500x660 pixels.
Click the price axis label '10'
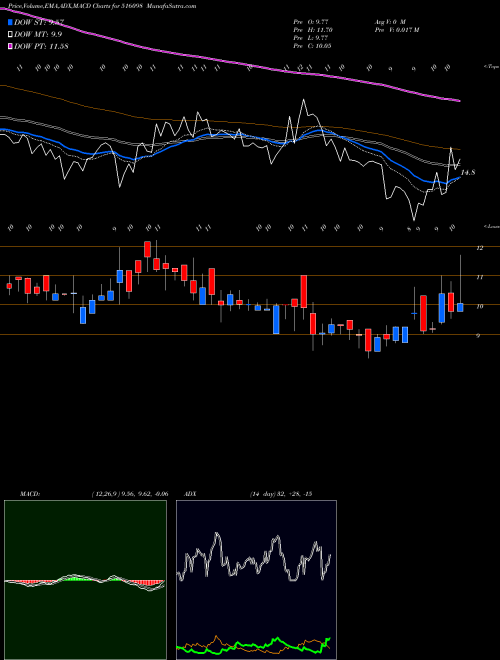(x=479, y=306)
